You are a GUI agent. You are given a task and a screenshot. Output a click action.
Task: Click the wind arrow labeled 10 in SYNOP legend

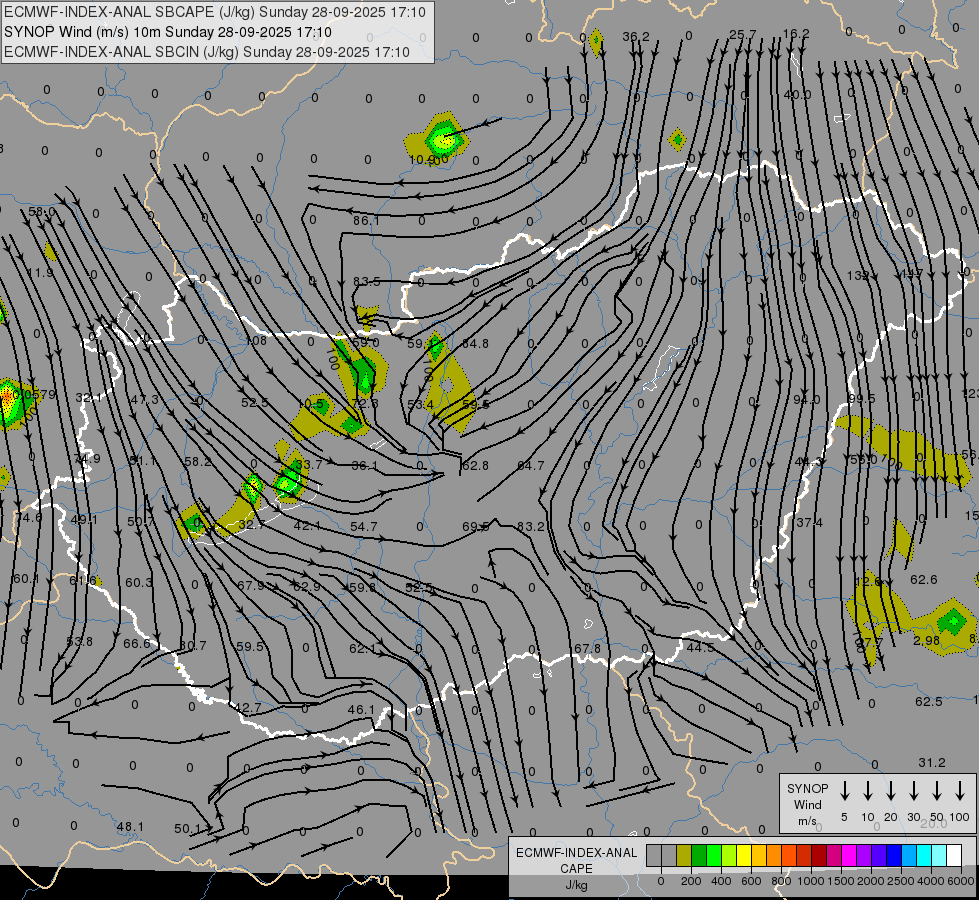click(868, 791)
